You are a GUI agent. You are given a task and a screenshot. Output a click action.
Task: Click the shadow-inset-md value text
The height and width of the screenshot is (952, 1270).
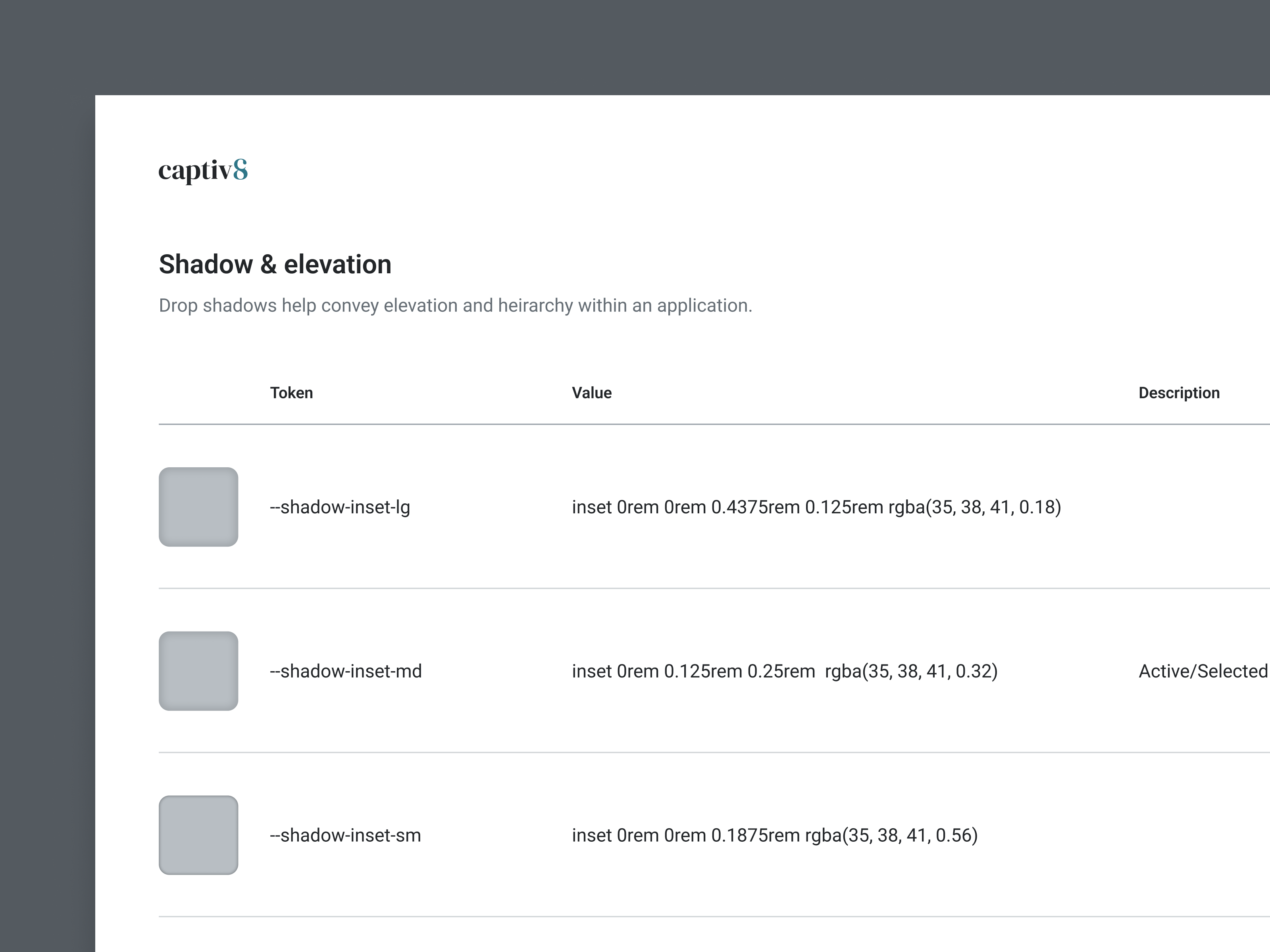click(x=784, y=672)
